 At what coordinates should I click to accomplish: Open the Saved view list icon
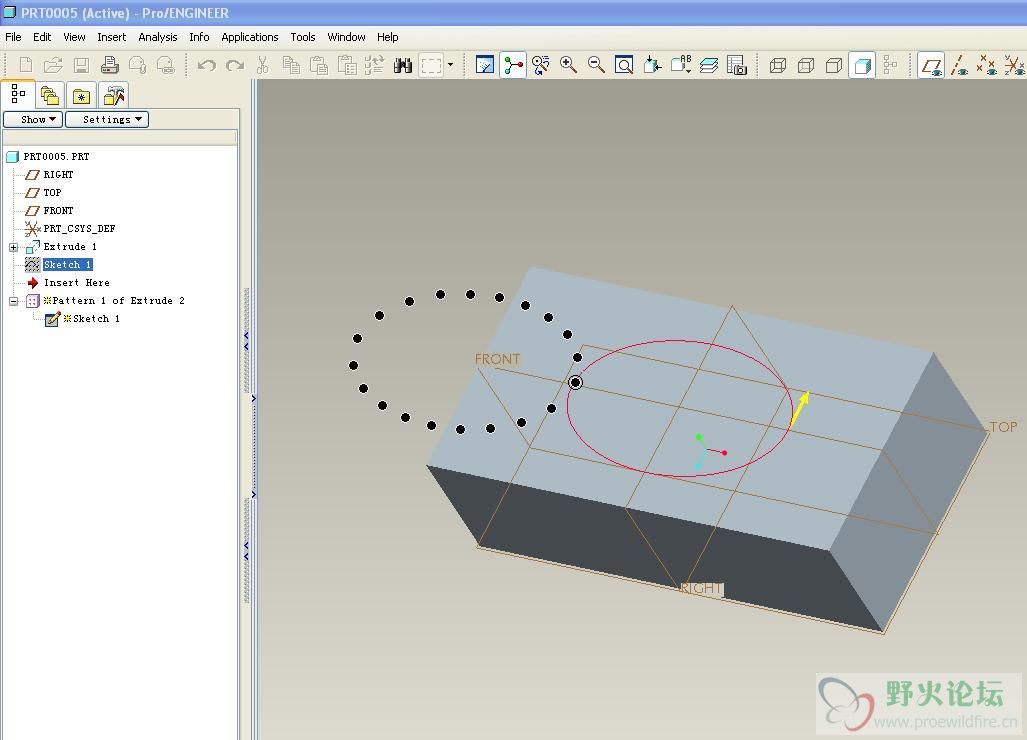[x=681, y=65]
